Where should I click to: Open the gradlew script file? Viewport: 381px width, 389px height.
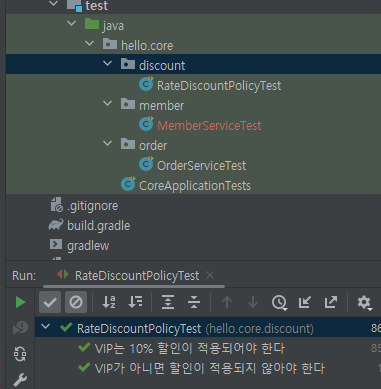[x=88, y=246]
